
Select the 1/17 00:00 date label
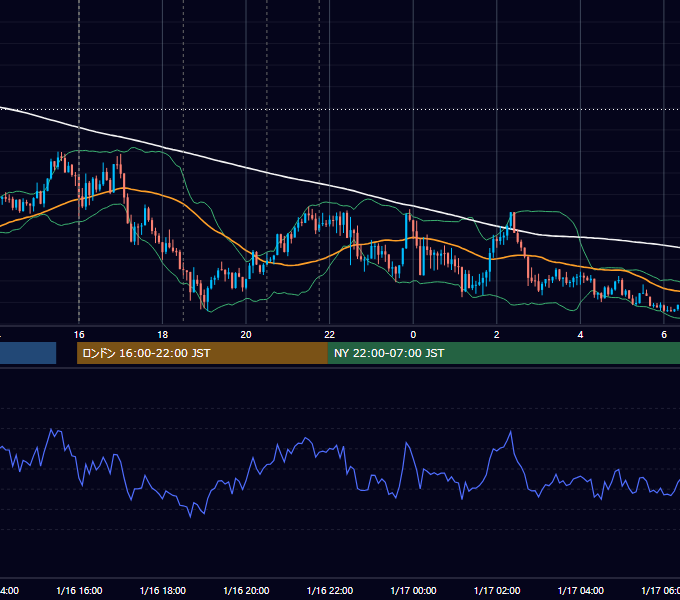point(413,591)
